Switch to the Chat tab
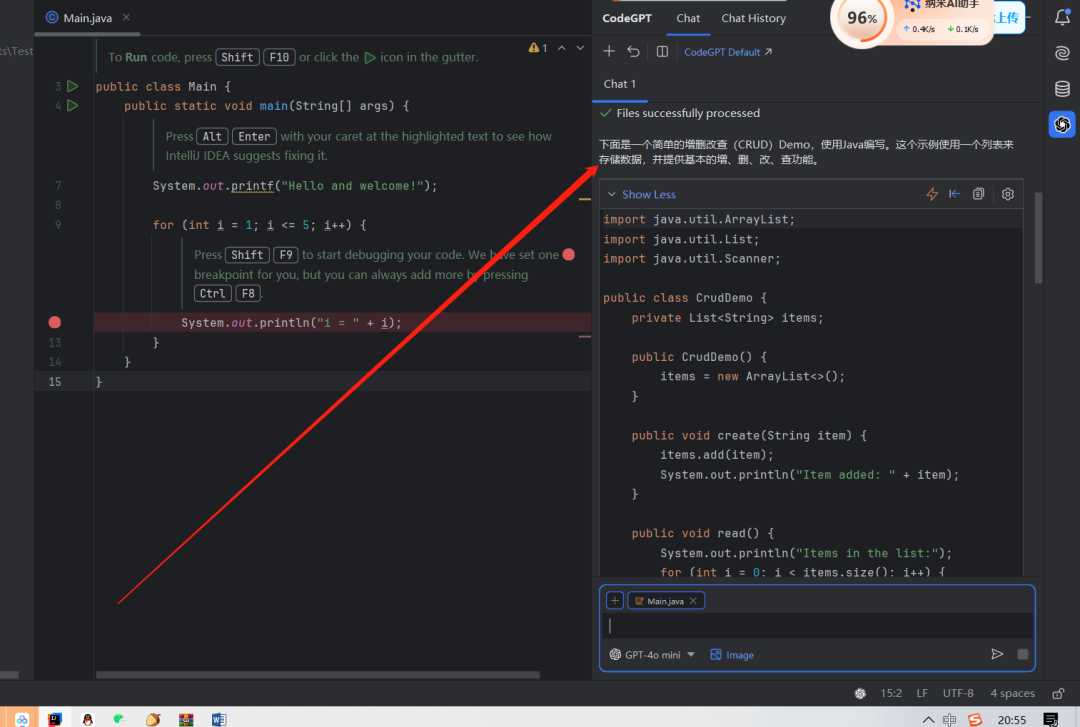 687,18
